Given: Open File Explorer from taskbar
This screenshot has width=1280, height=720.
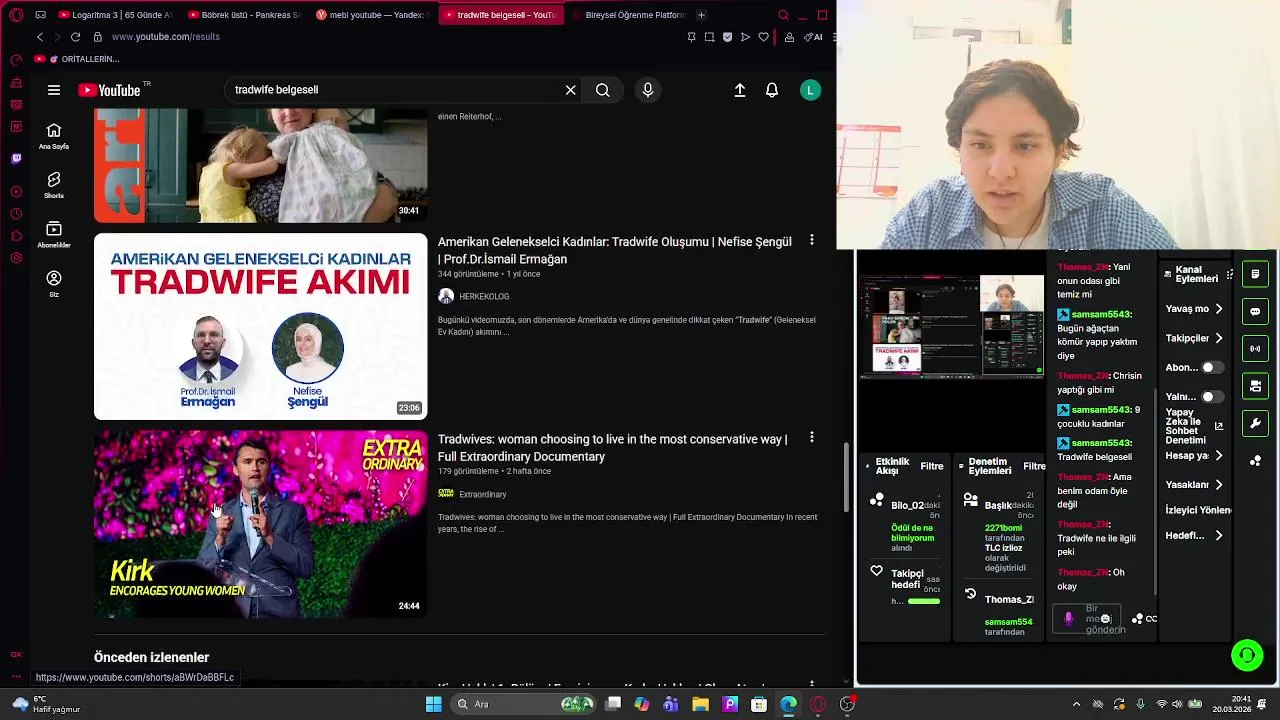Looking at the screenshot, I should [x=702, y=704].
